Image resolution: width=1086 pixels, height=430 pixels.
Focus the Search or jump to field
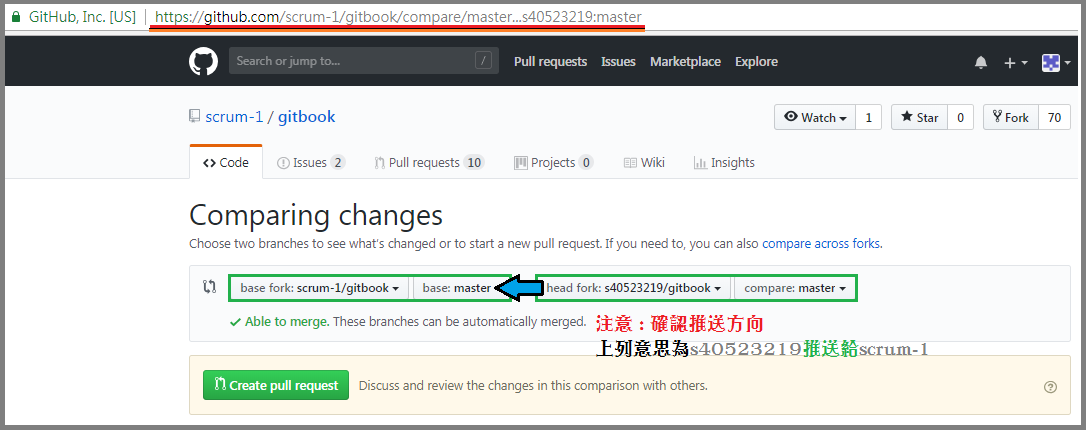(x=364, y=61)
